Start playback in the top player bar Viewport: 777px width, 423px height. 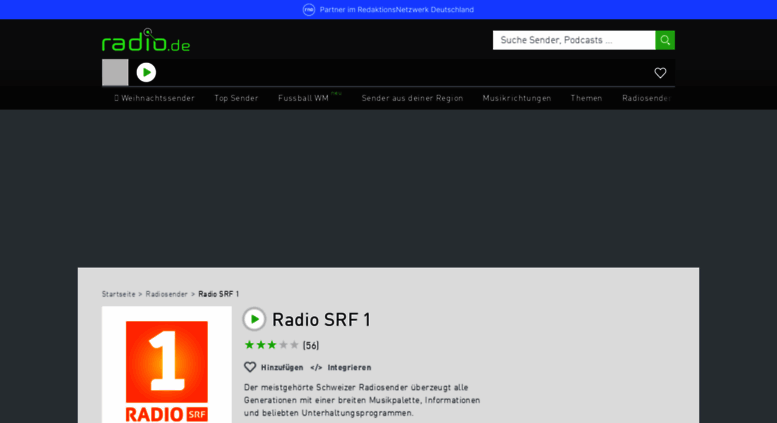point(146,73)
